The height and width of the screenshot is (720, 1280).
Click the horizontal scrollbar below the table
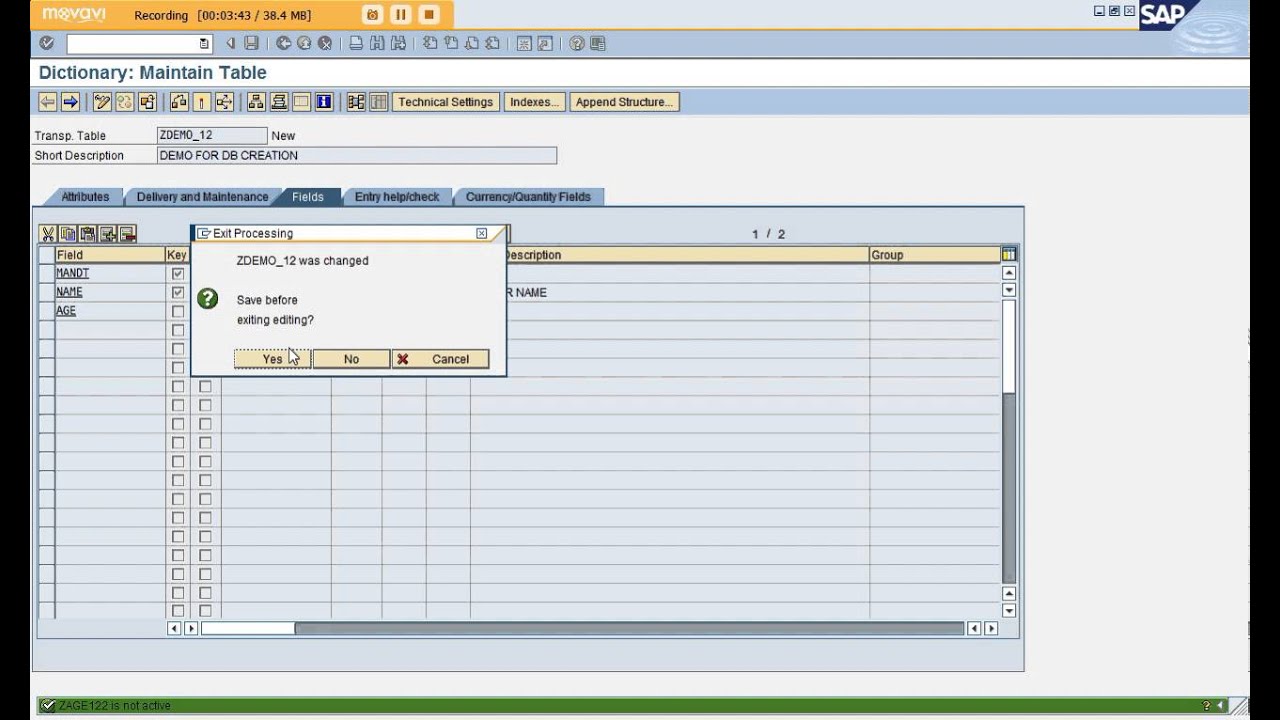click(583, 628)
